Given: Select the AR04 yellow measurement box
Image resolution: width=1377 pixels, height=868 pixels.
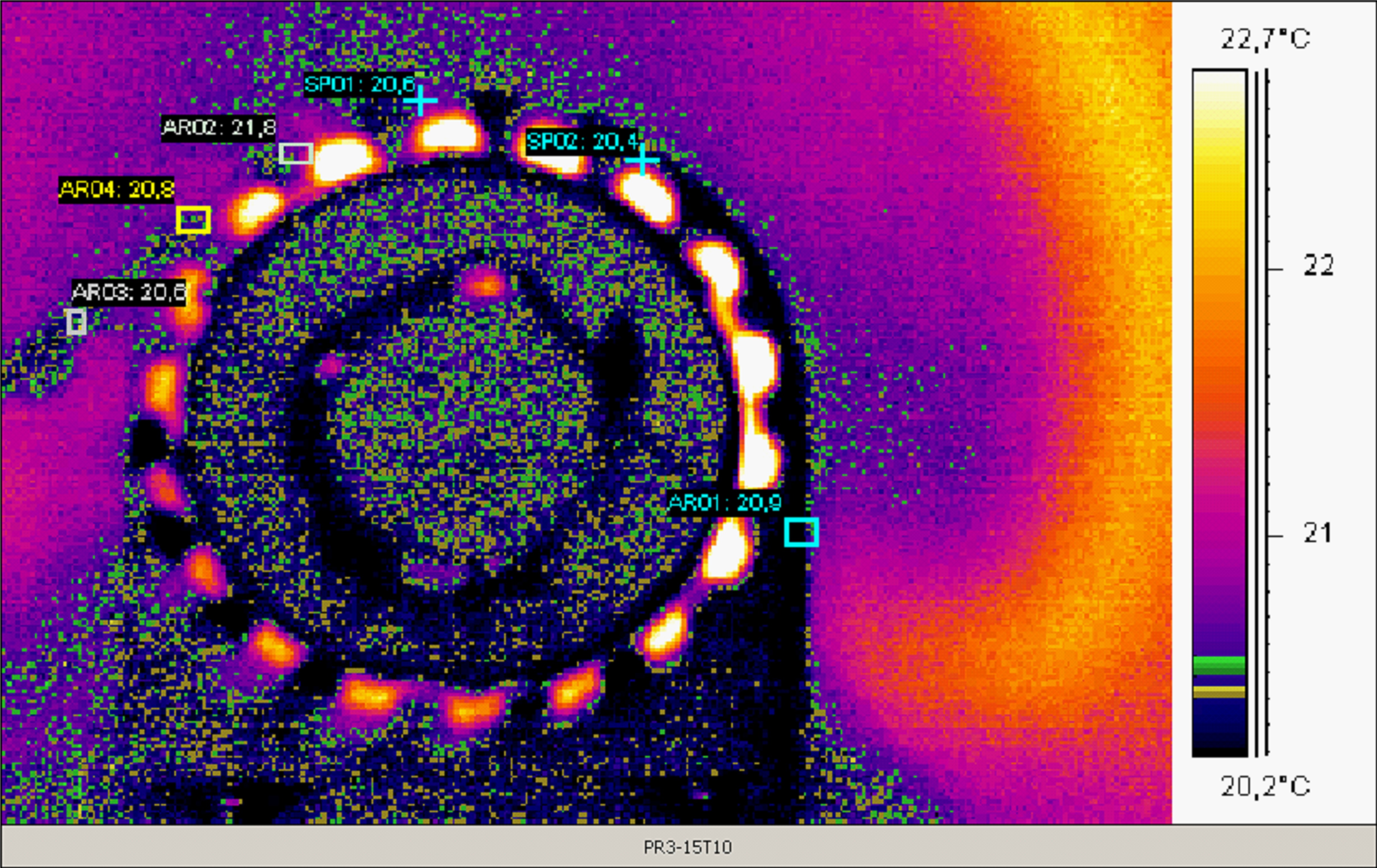Looking at the screenshot, I should [x=193, y=220].
